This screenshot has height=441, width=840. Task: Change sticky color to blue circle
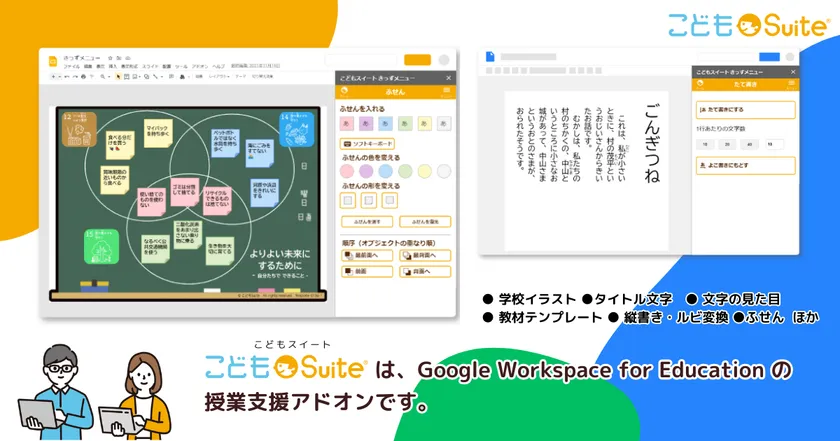386,171
